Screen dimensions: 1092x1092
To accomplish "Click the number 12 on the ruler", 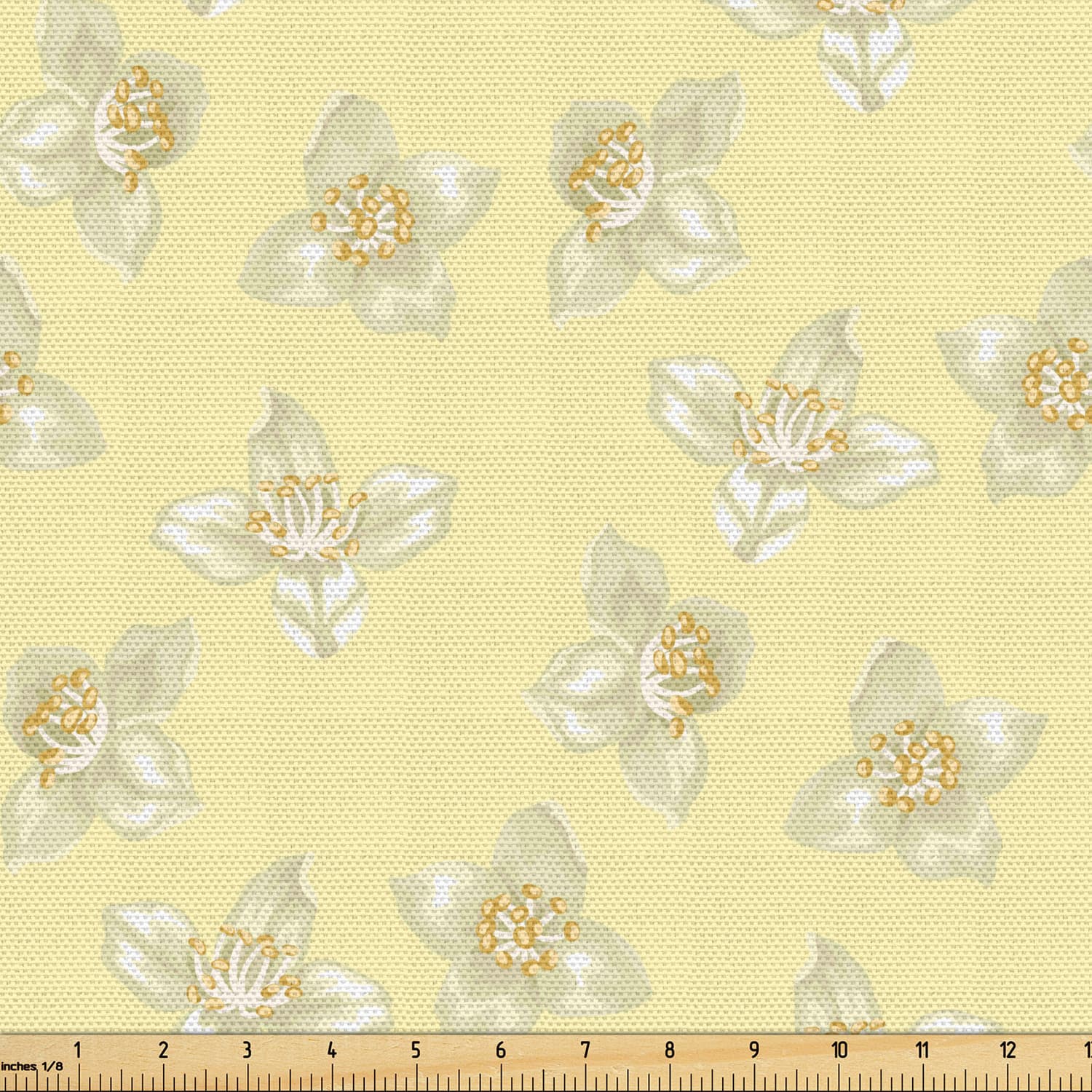I will (1008, 1051).
